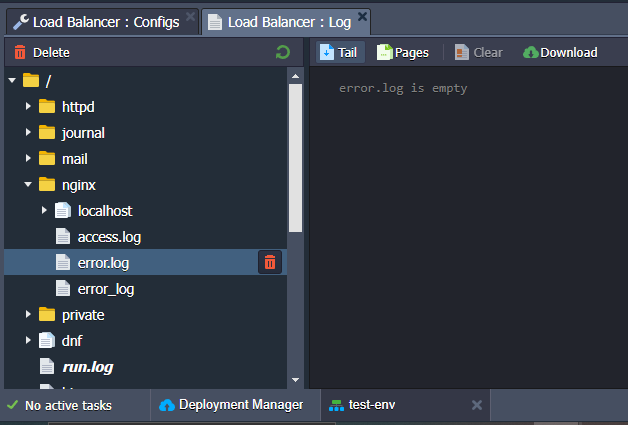Image resolution: width=628 pixels, height=425 pixels.
Task: Click the wrench icon on Configs tab
Action: click(21, 22)
